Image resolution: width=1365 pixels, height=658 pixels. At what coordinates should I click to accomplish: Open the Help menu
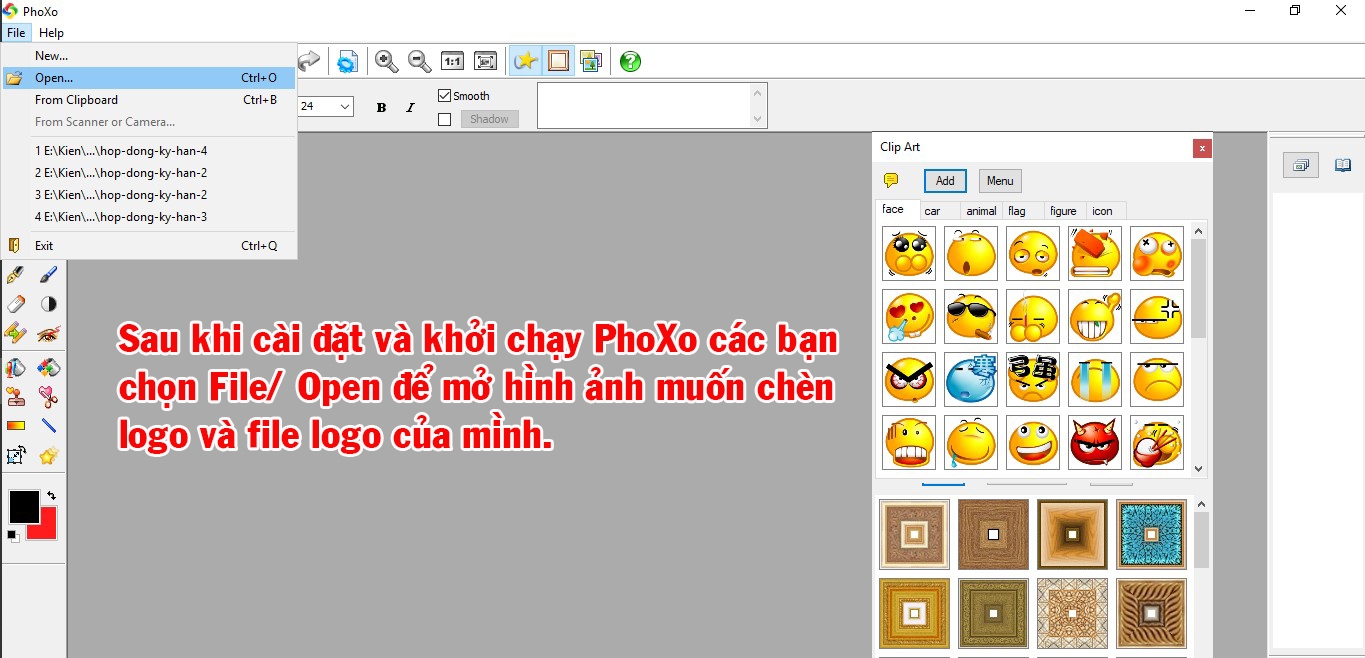[51, 33]
